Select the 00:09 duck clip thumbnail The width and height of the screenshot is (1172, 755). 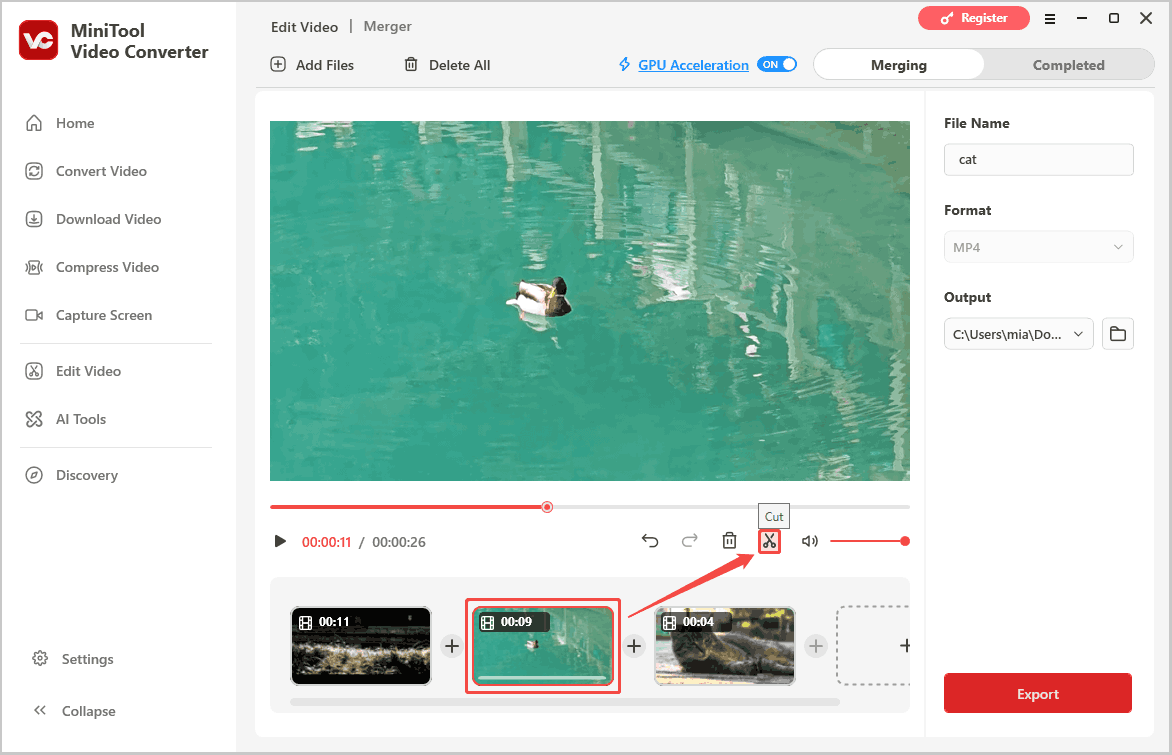543,646
